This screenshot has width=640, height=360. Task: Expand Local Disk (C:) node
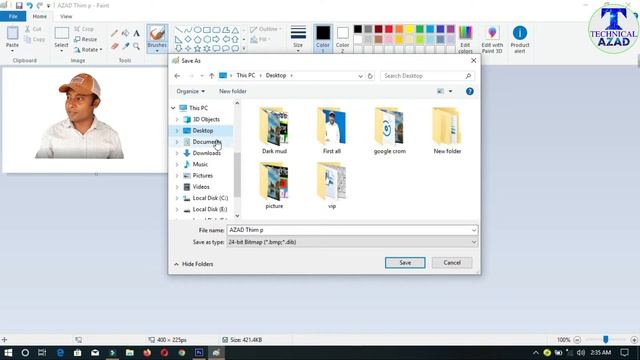(x=177, y=198)
